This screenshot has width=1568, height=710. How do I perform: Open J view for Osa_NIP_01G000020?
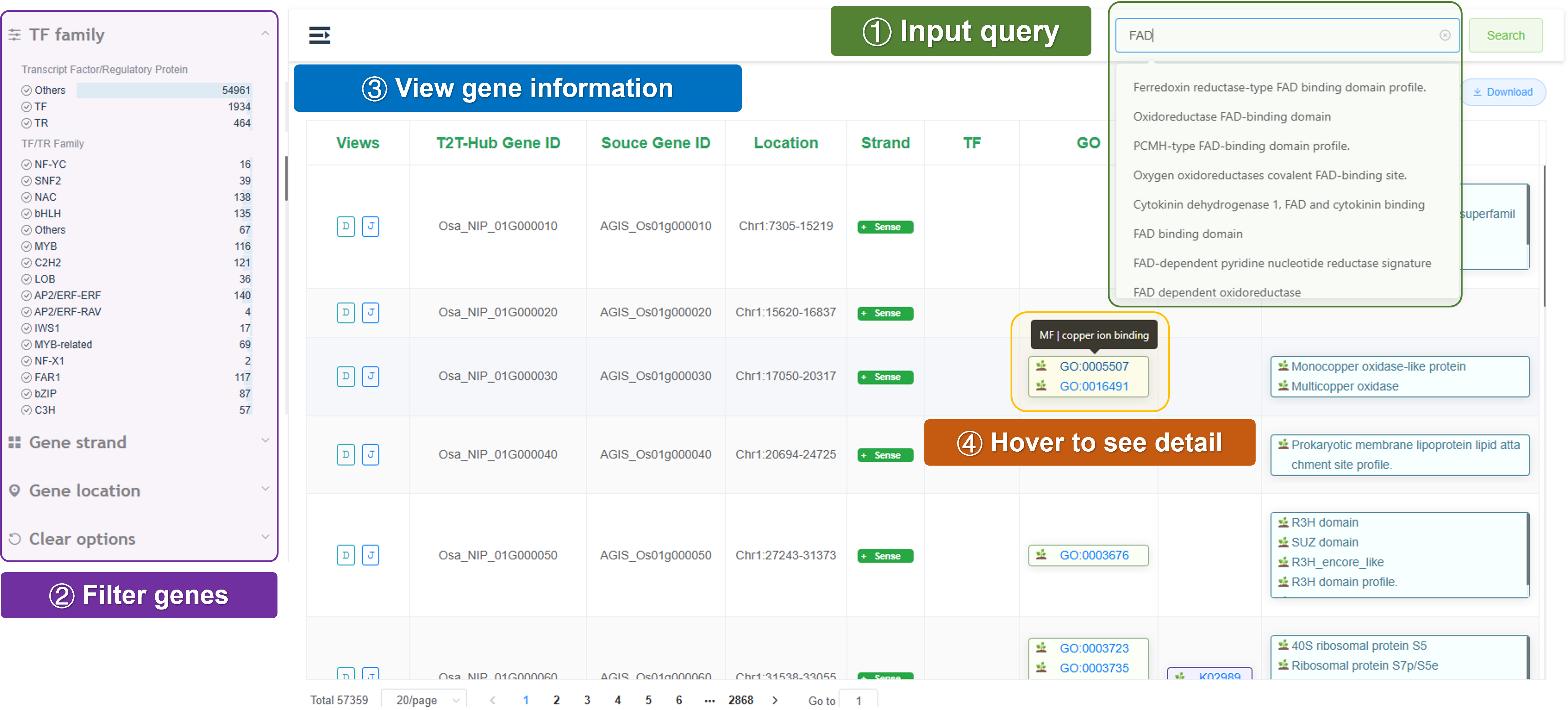(x=370, y=312)
